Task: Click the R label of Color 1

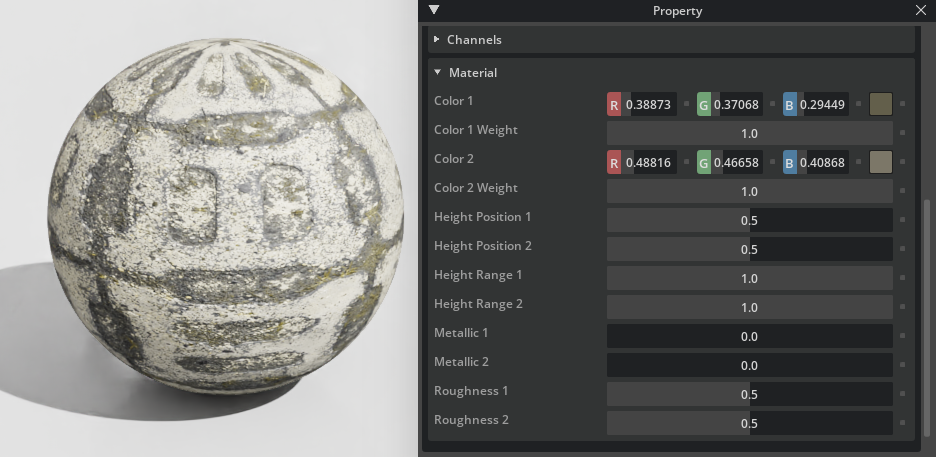Action: (x=614, y=104)
